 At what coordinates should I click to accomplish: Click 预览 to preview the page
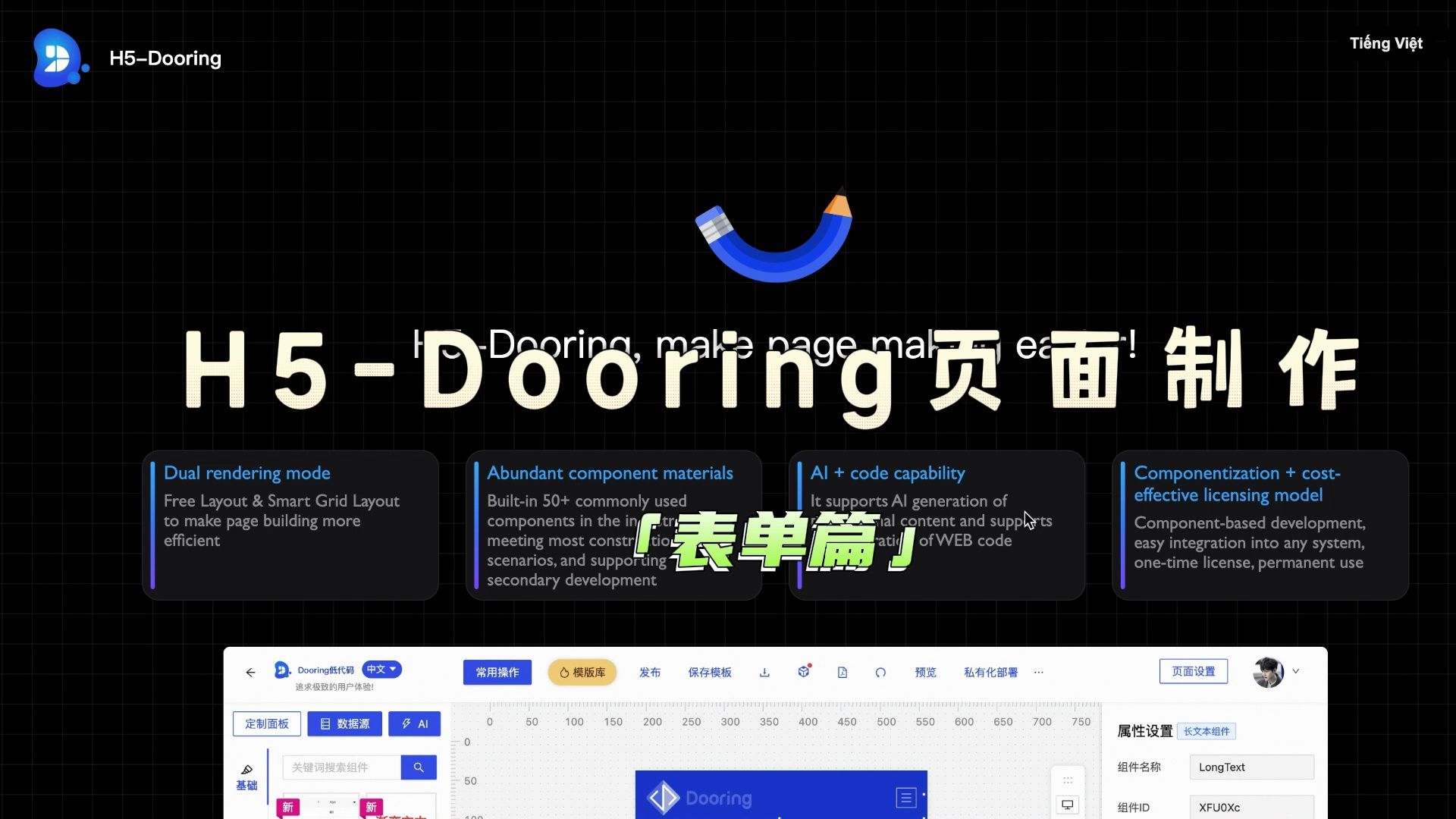(925, 673)
